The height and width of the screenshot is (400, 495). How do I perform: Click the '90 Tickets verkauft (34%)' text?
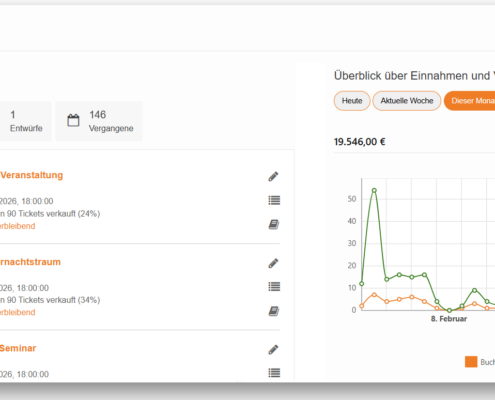click(x=53, y=300)
